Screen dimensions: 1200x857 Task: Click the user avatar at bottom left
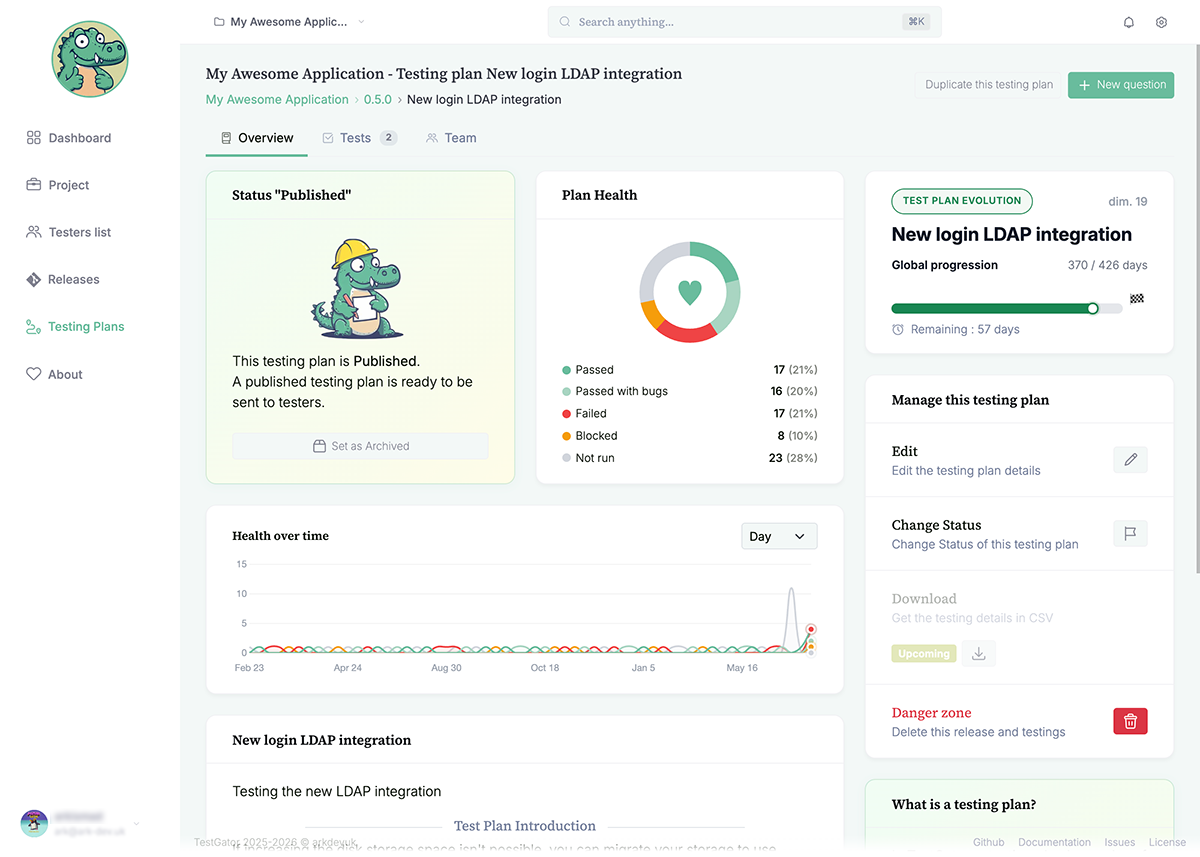point(35,824)
